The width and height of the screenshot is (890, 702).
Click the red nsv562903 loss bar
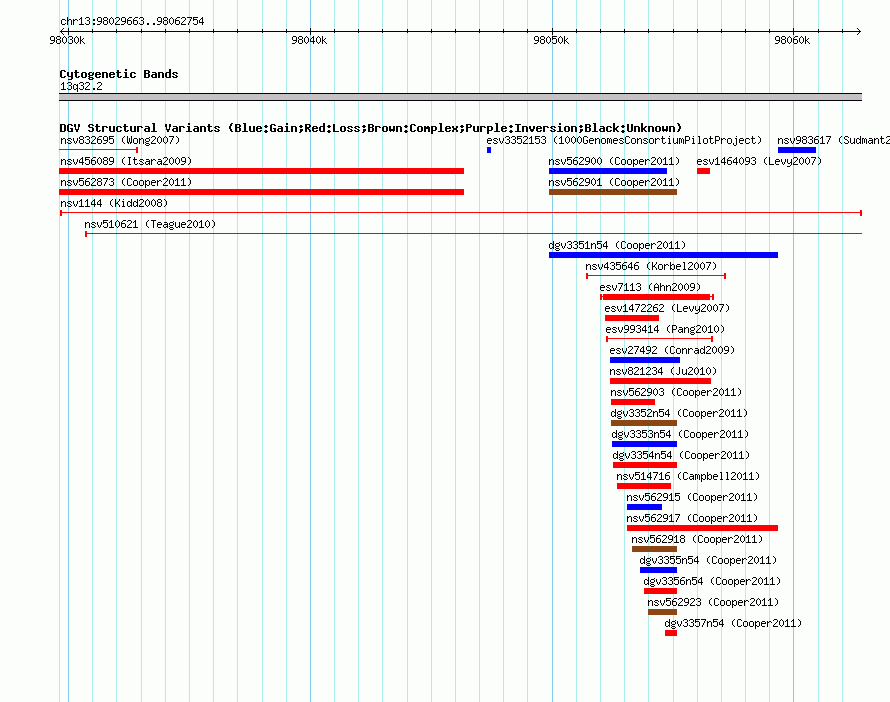[633, 402]
